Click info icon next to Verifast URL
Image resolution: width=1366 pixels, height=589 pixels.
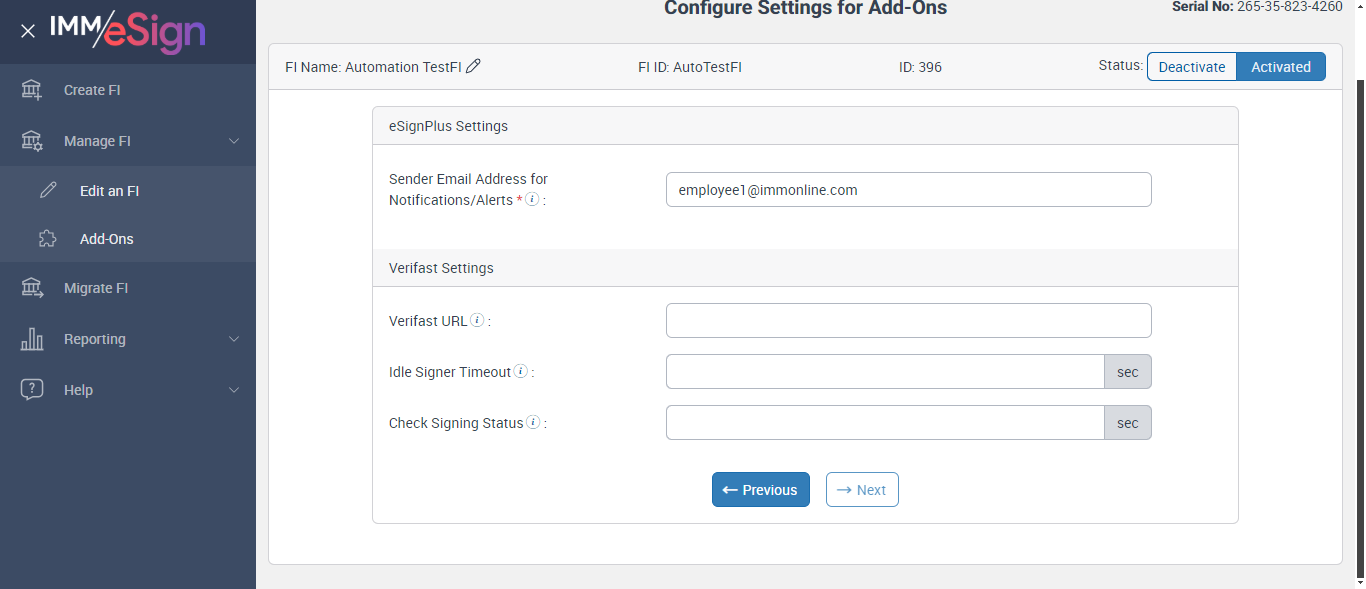(477, 321)
